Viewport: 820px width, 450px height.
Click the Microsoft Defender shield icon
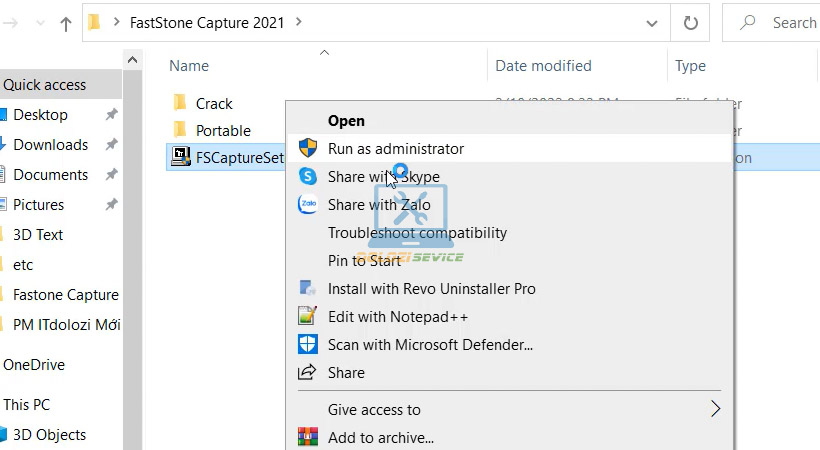pos(308,345)
